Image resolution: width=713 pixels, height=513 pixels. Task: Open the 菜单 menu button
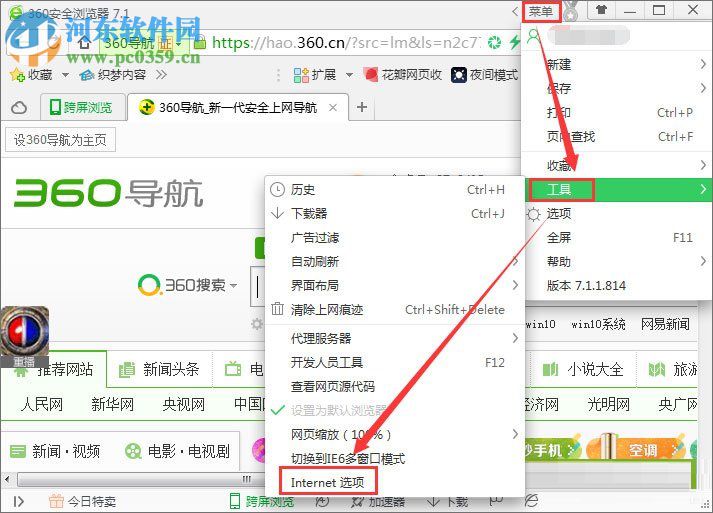pos(541,11)
